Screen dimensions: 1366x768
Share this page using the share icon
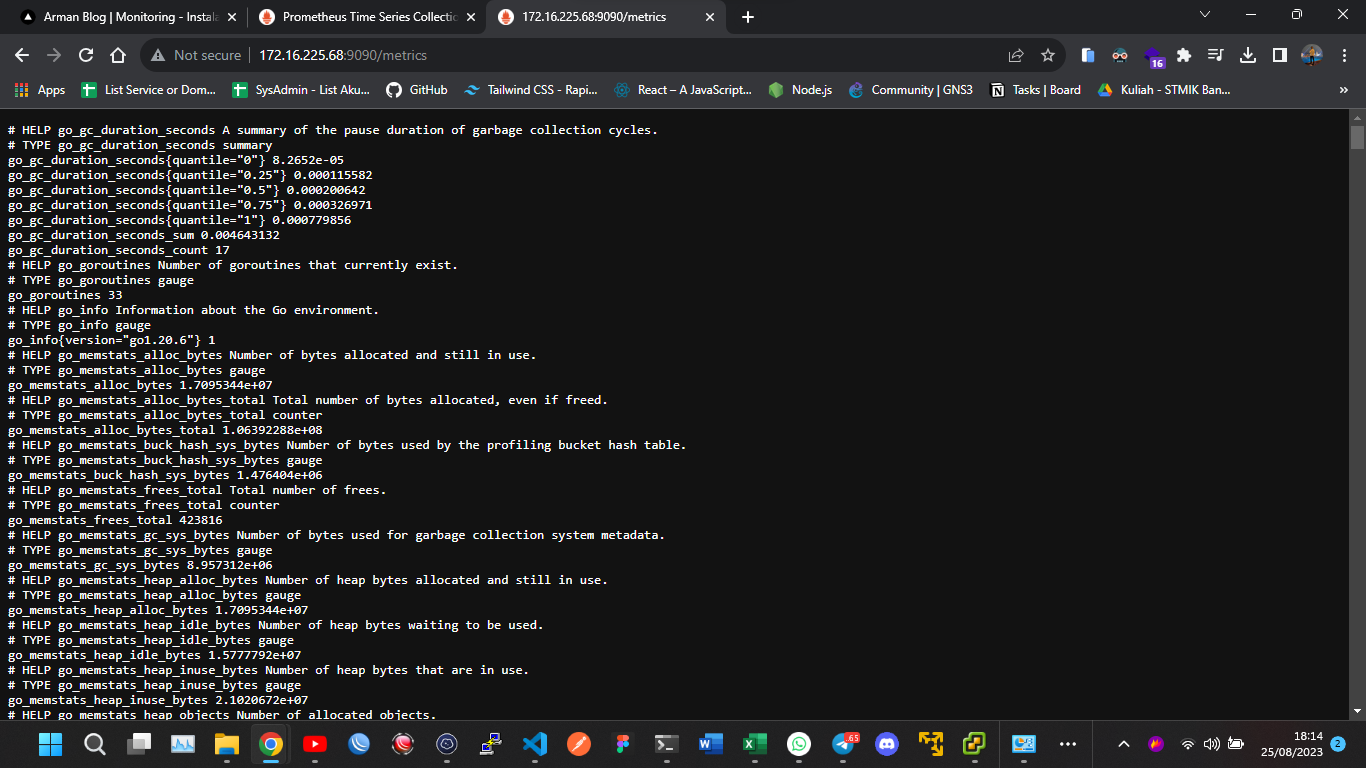[1016, 55]
